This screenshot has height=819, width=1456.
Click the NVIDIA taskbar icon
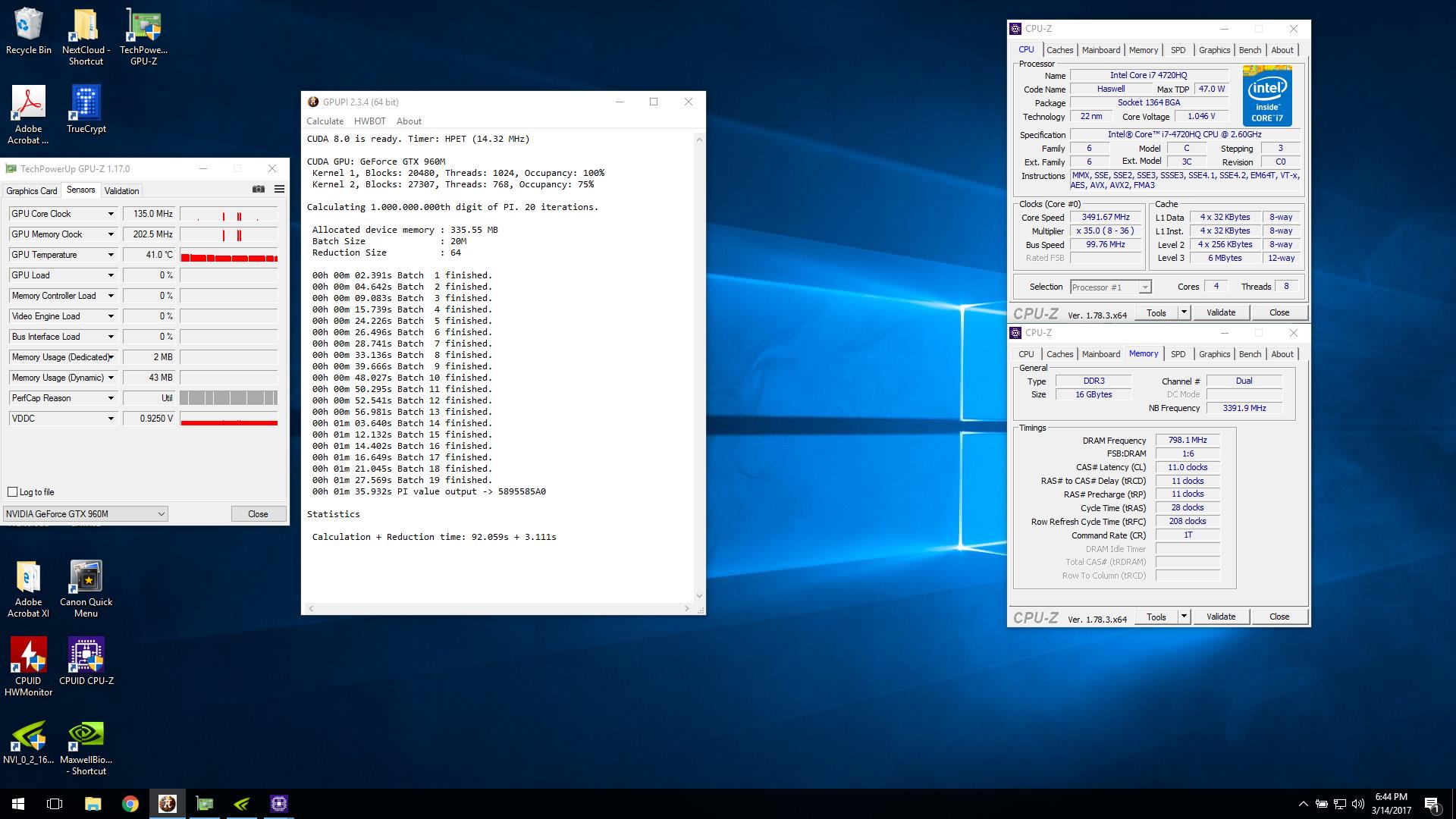point(242,804)
